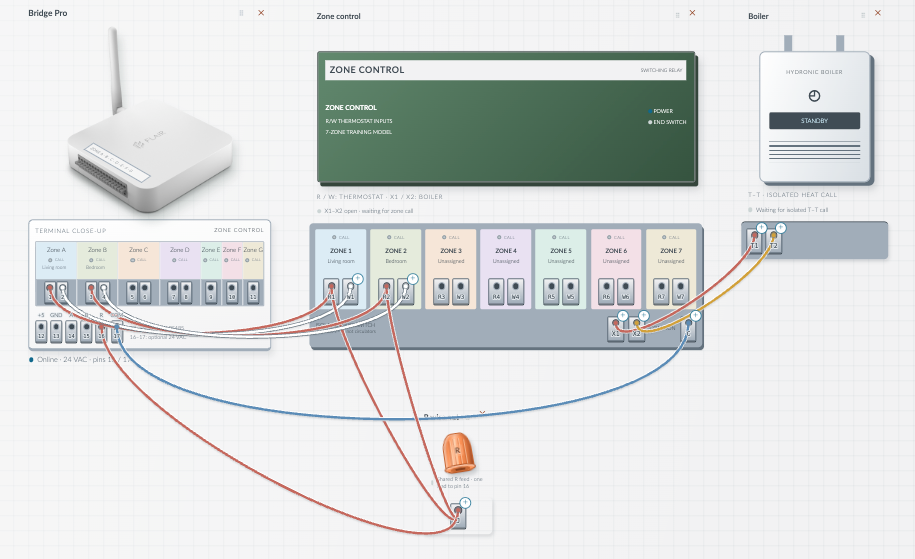The width and height of the screenshot is (915, 559).
Task: Select Bridge Pro pin 16 labeled R
Action: (x=102, y=331)
